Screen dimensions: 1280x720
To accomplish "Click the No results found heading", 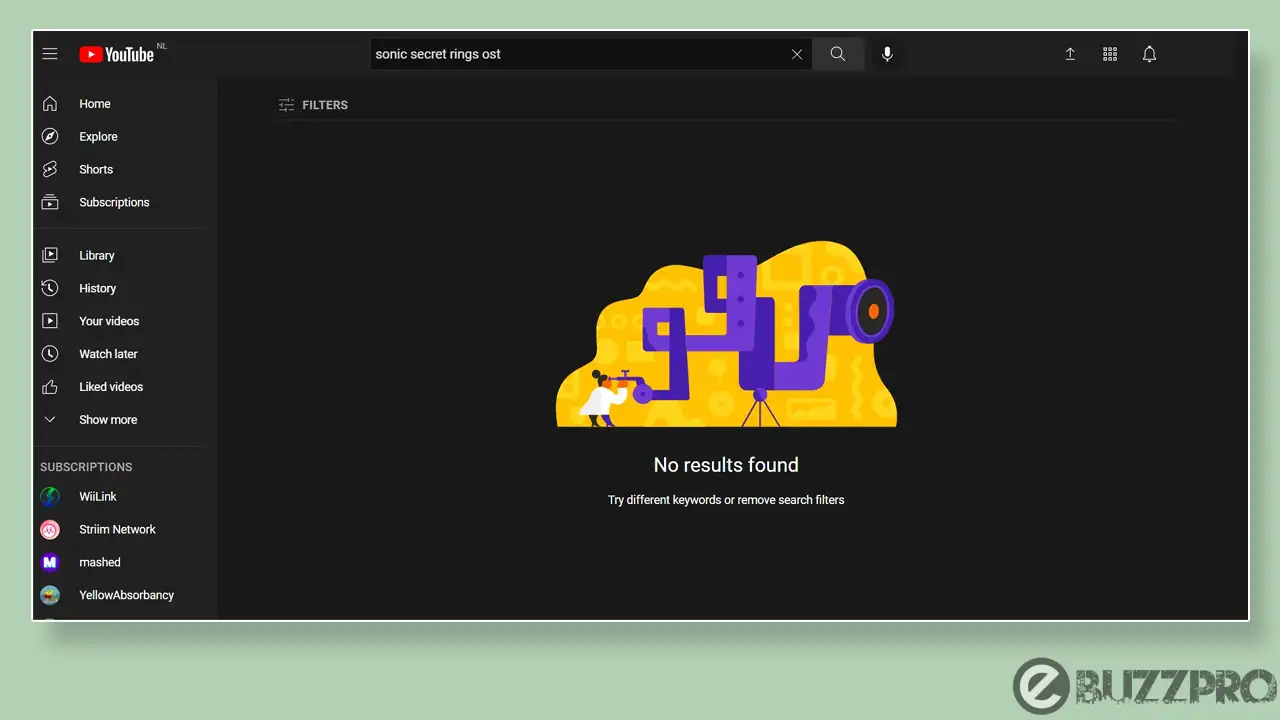I will pyautogui.click(x=726, y=465).
